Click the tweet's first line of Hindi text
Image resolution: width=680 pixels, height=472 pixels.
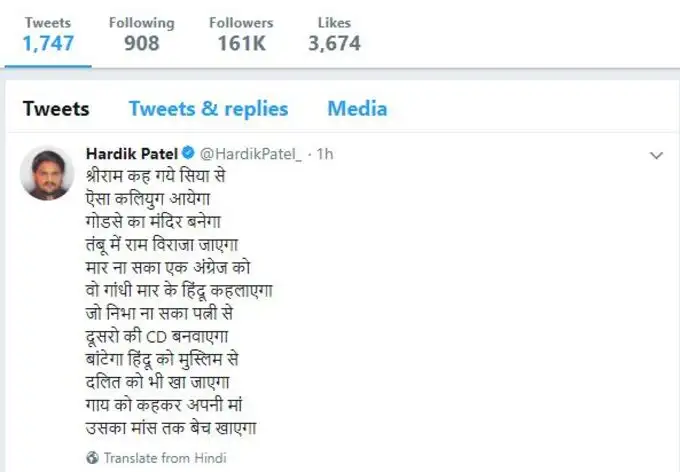156,176
